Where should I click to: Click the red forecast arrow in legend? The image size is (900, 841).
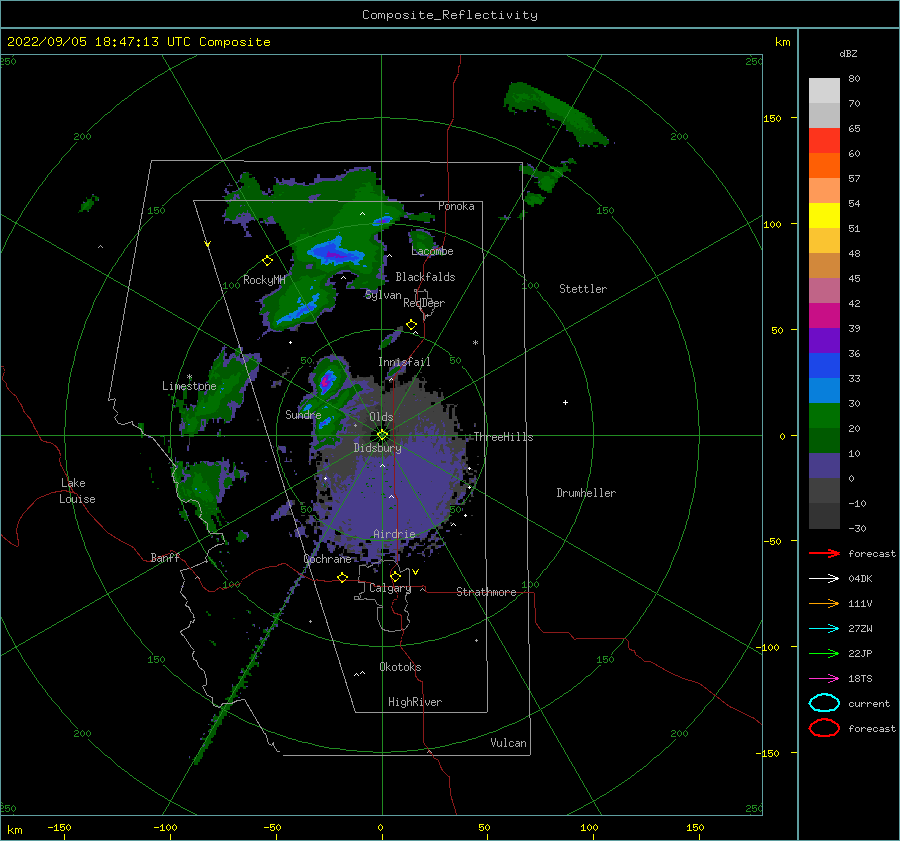(824, 553)
